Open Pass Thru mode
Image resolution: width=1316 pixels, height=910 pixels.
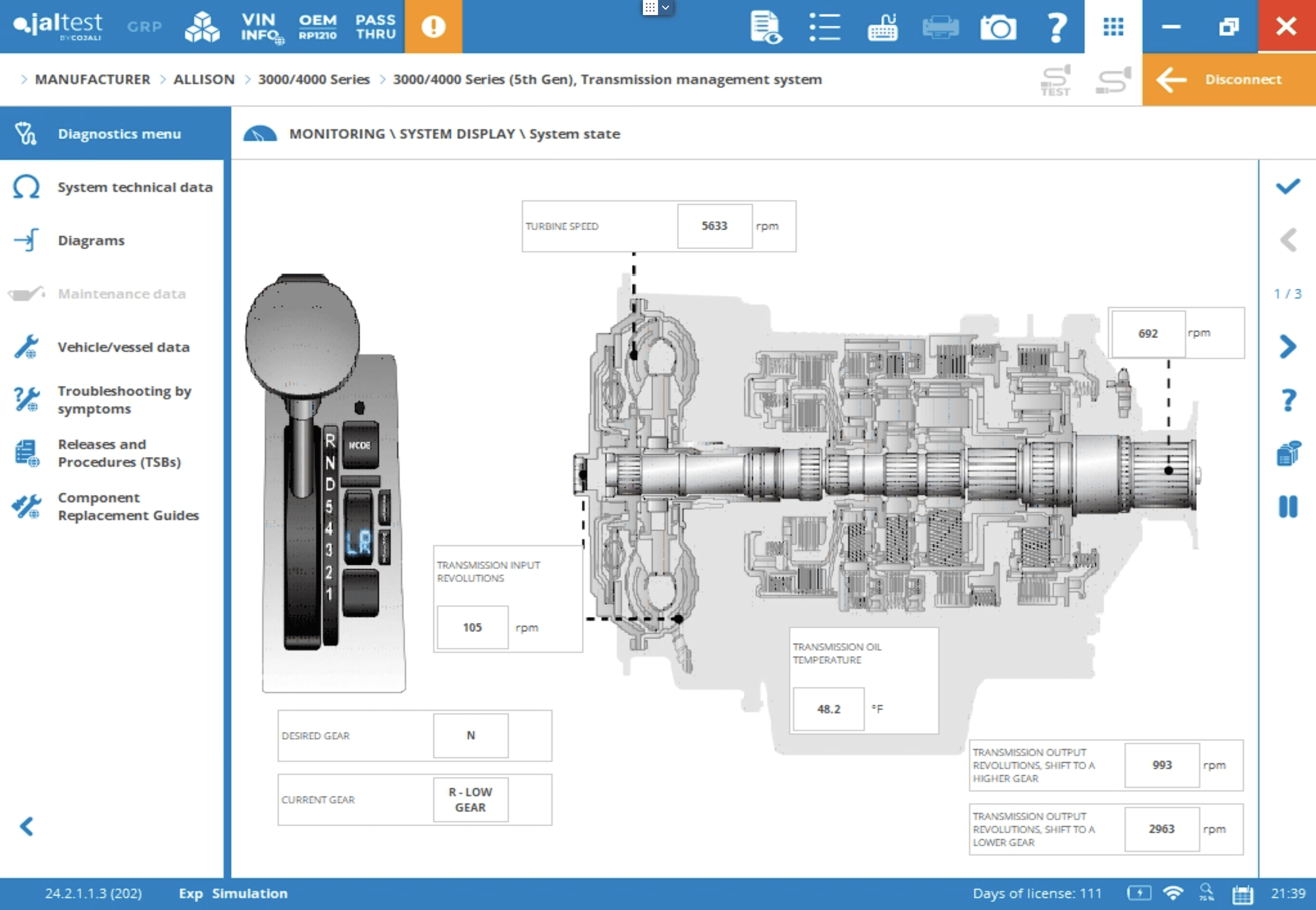coord(375,27)
